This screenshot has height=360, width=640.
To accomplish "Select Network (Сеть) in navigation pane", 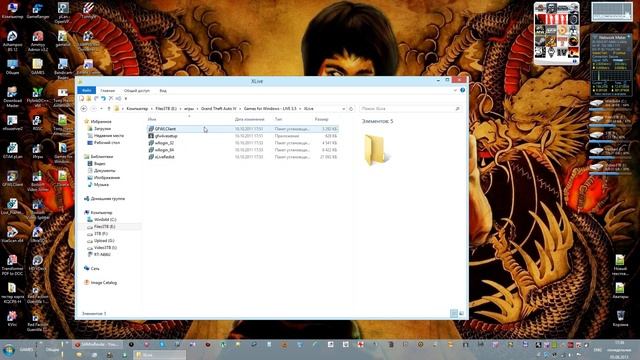I will (x=92, y=269).
